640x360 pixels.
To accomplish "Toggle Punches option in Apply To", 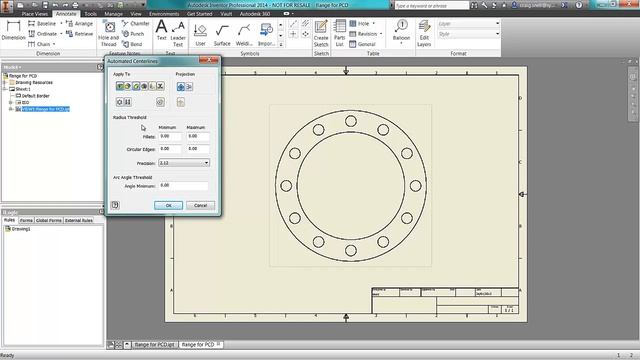I will (x=160, y=86).
